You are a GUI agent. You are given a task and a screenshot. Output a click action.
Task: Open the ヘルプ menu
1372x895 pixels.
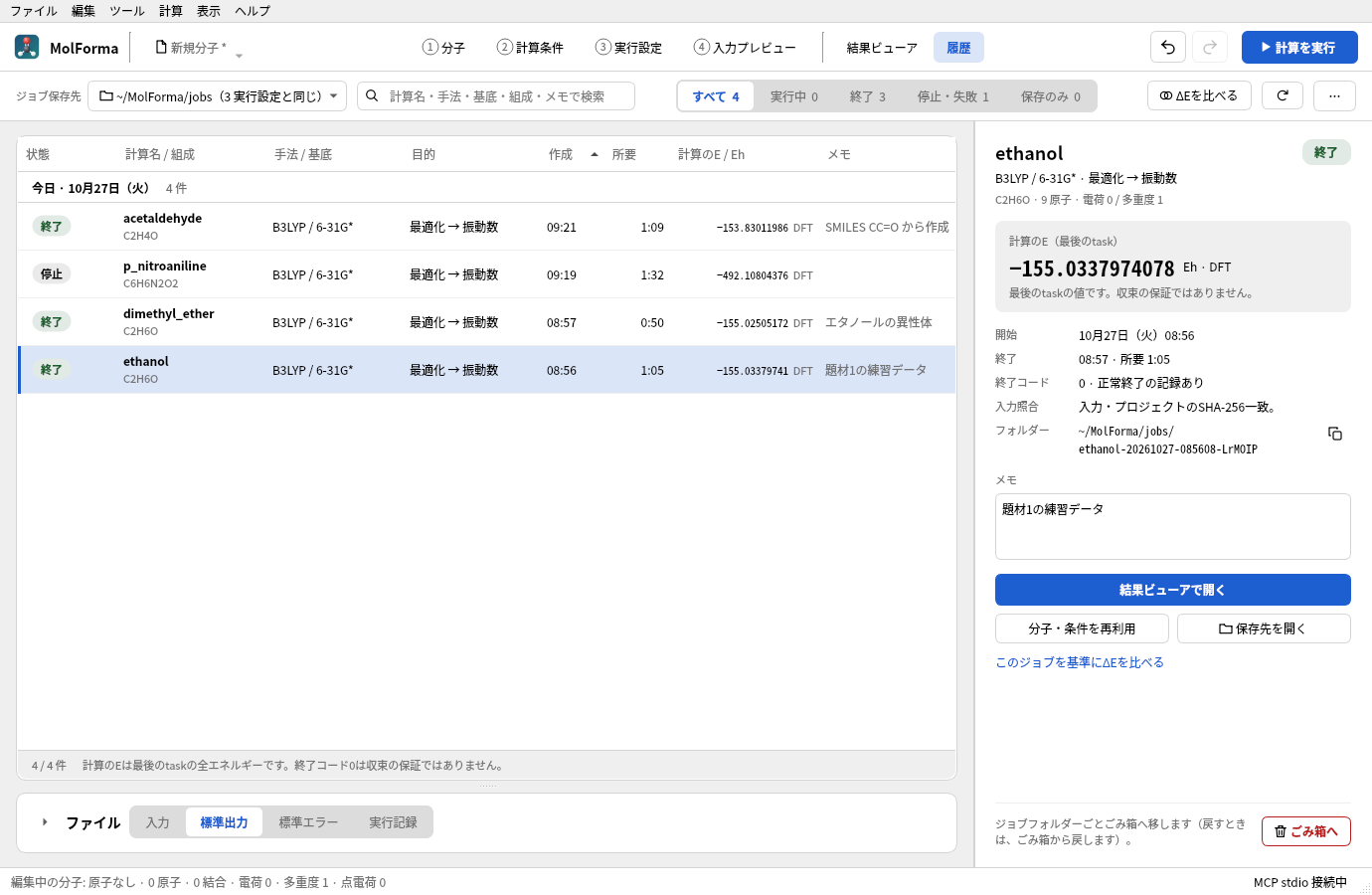pyautogui.click(x=253, y=11)
